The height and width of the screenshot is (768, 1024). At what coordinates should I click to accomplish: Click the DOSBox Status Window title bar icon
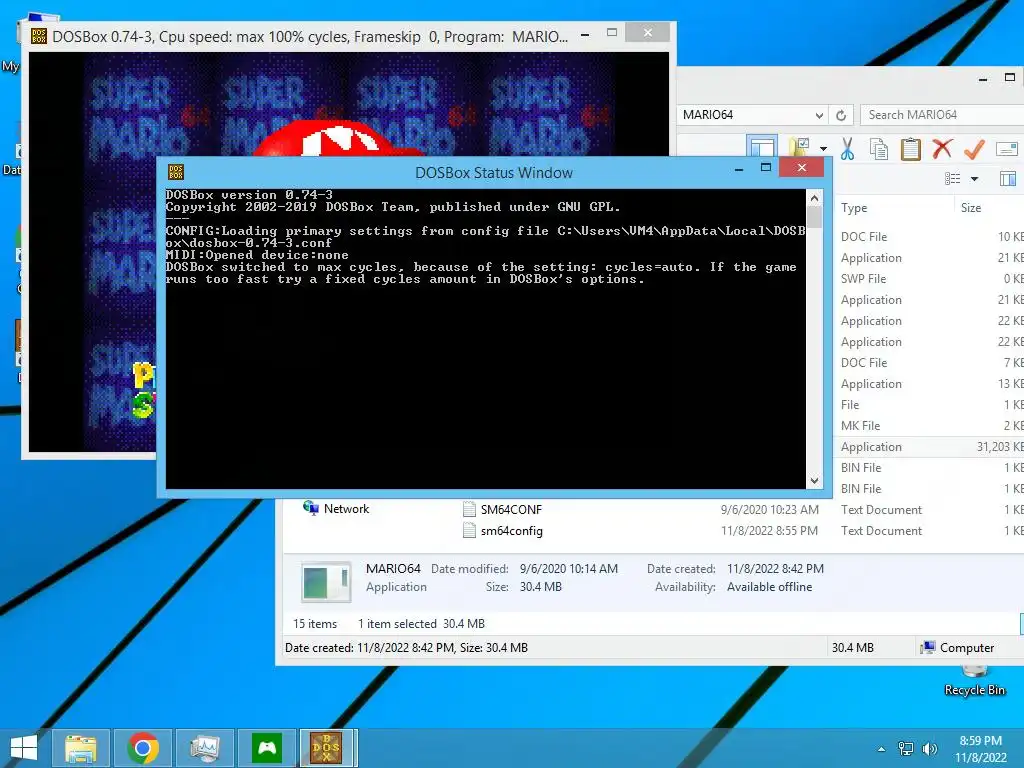[176, 172]
